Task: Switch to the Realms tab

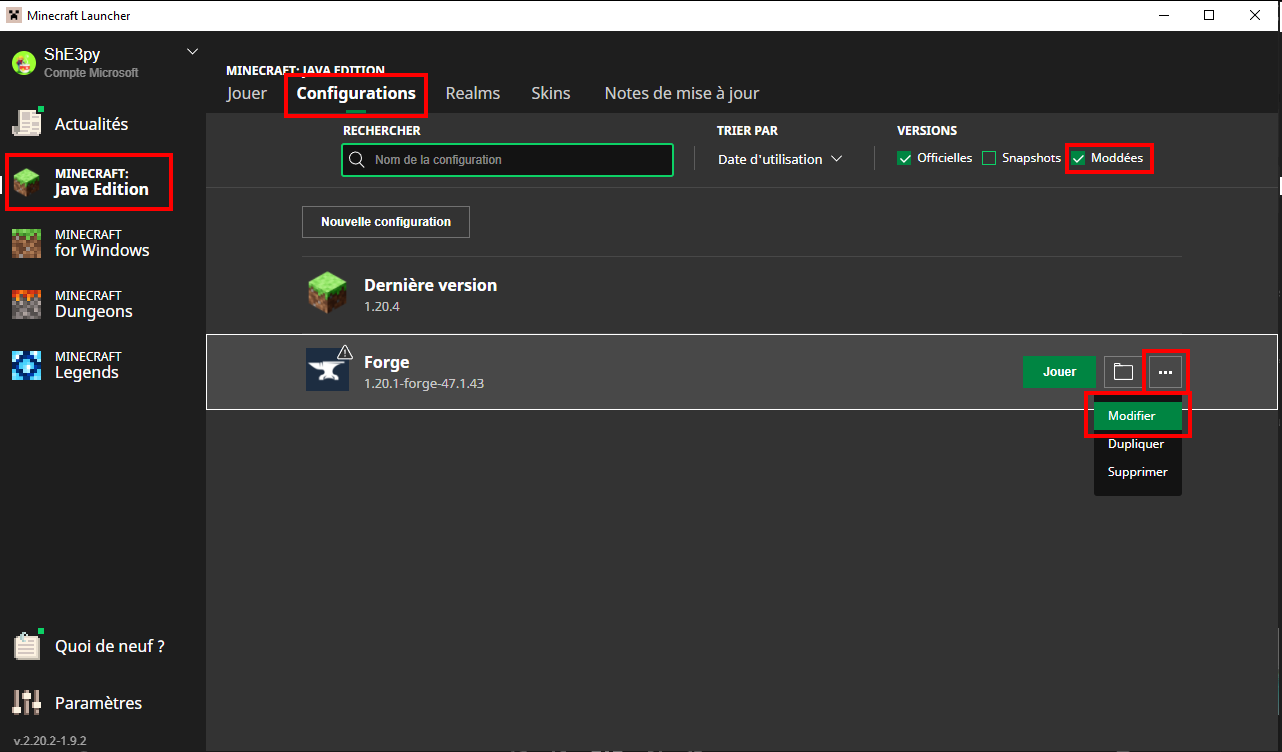Action: pyautogui.click(x=473, y=93)
